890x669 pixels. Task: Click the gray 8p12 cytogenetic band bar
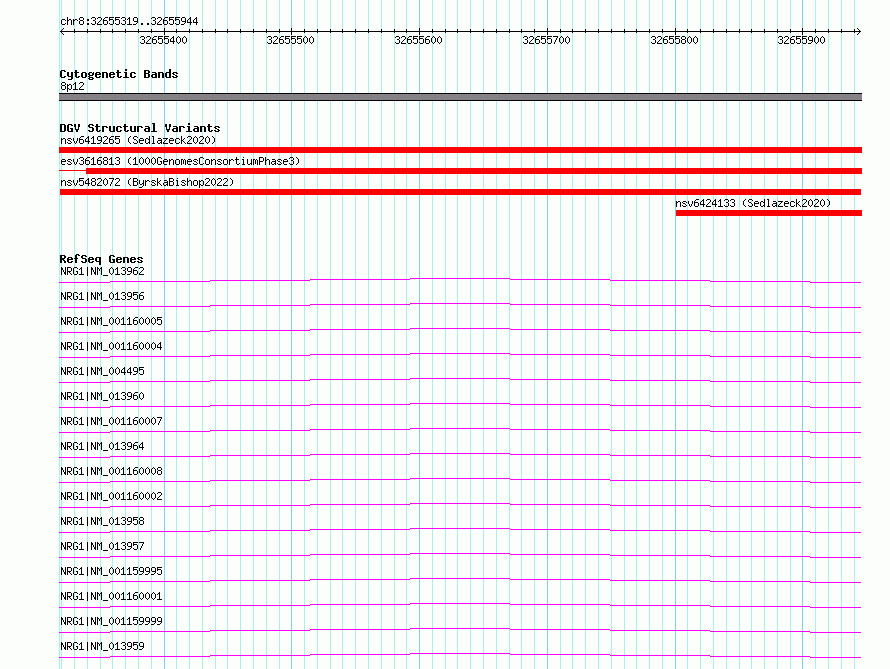tap(460, 97)
